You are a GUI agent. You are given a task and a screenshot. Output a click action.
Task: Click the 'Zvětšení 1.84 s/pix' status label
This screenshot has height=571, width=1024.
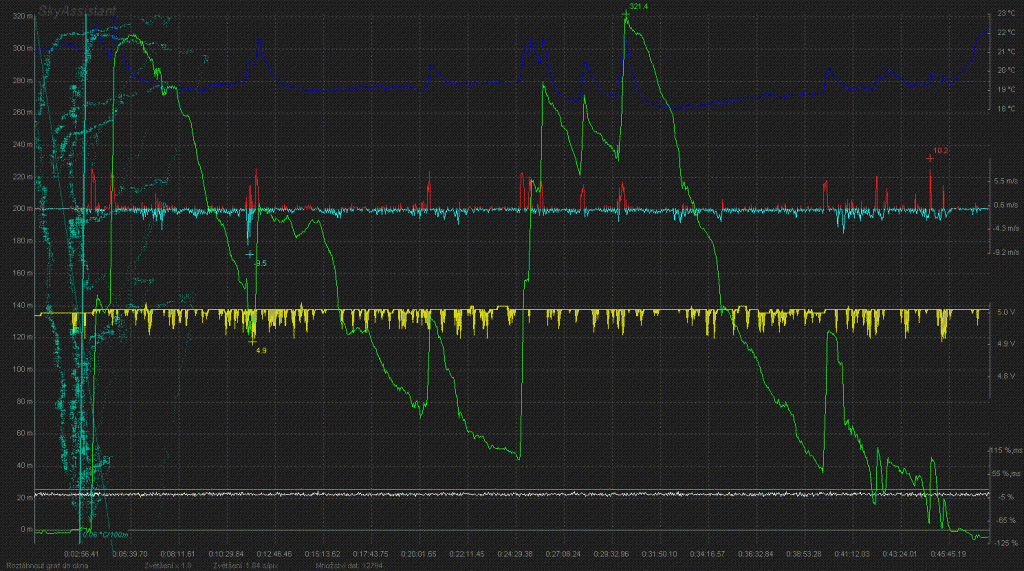coord(243,565)
